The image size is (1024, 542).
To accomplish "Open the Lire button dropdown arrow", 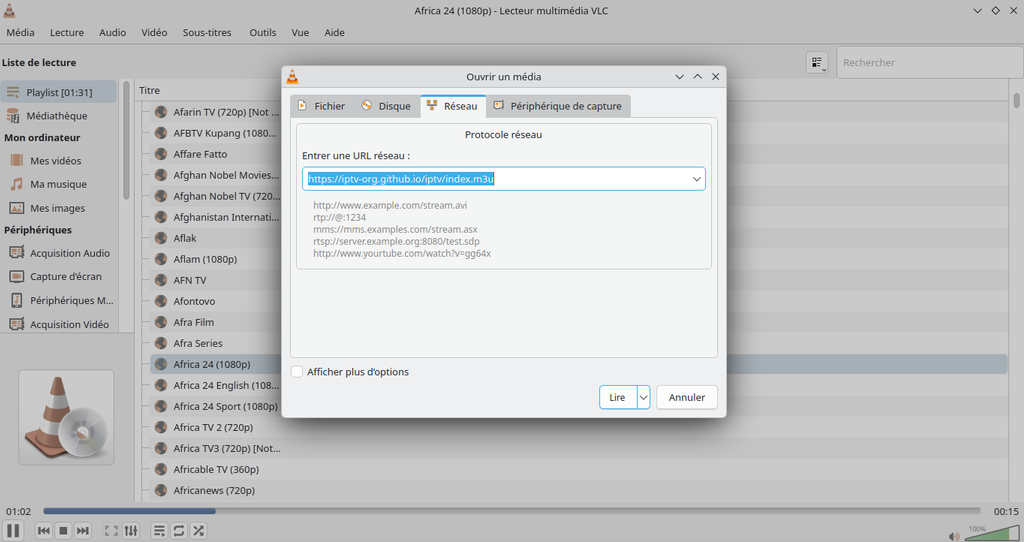I will [643, 397].
